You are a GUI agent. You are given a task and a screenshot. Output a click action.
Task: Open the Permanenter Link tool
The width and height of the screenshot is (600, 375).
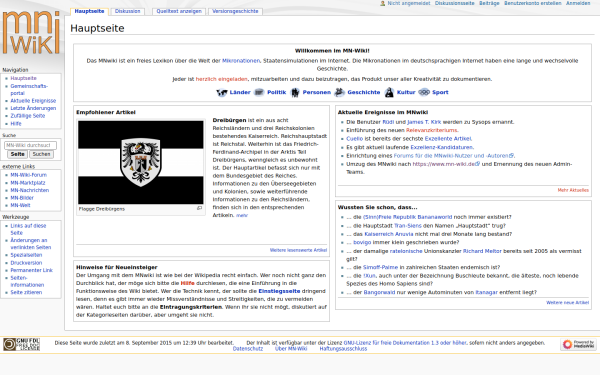point(31,270)
